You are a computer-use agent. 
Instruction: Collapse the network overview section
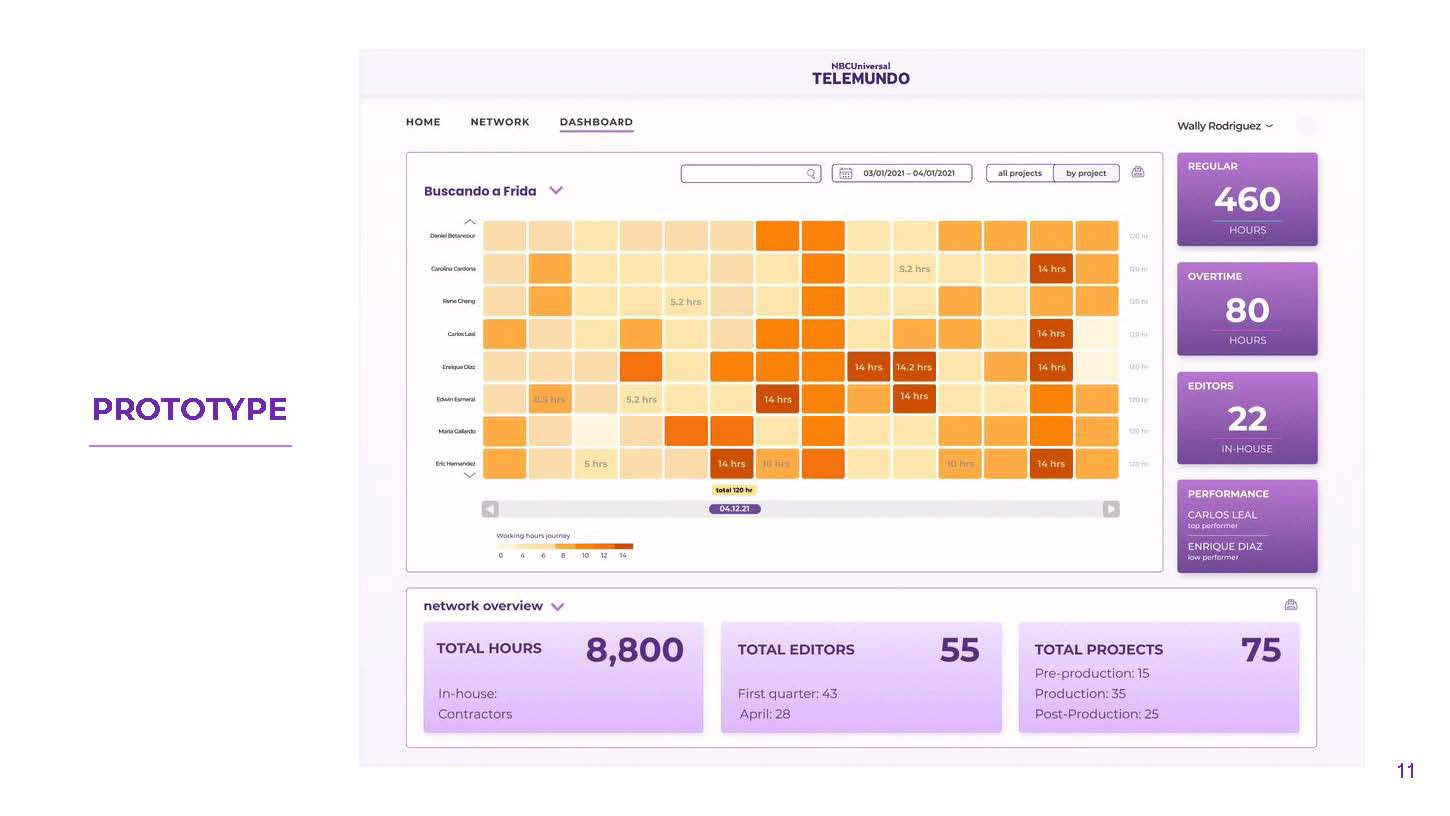click(557, 606)
